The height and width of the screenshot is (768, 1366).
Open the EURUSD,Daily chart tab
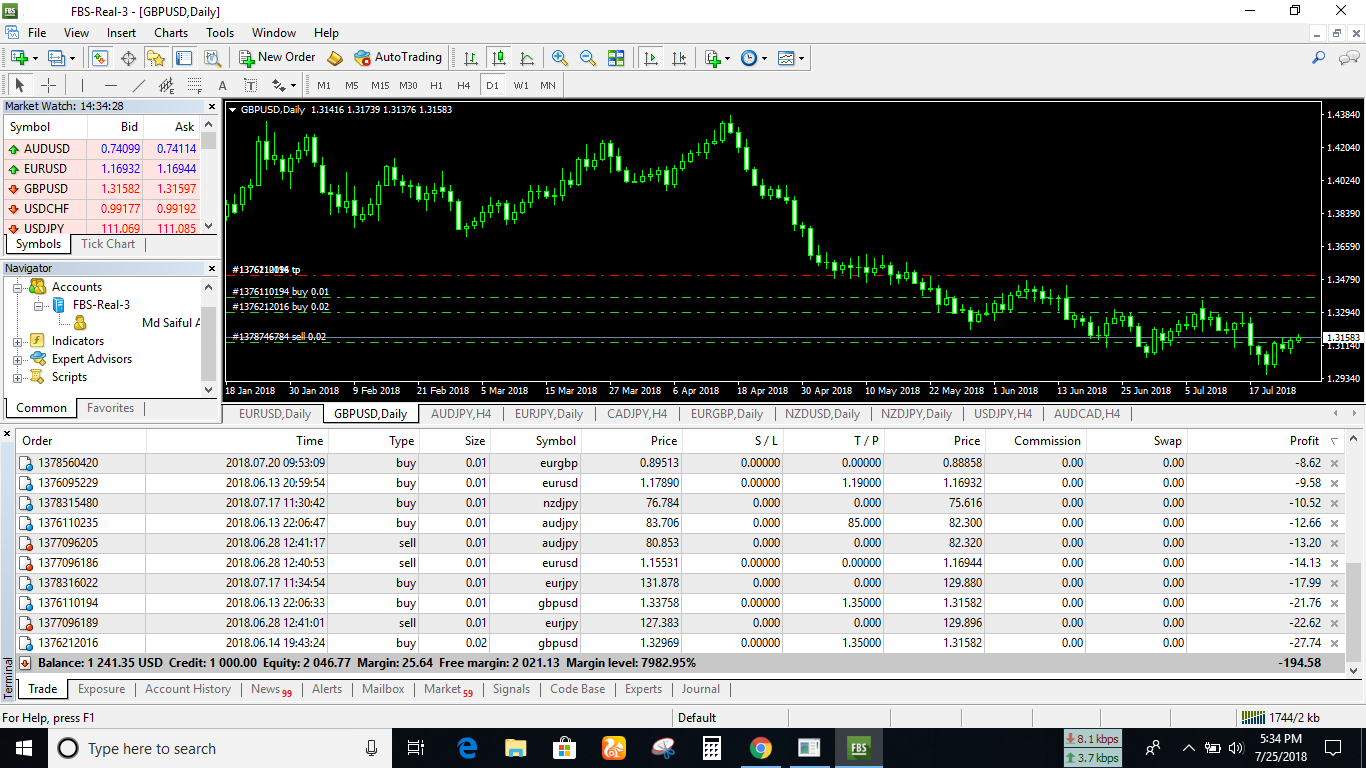click(274, 414)
